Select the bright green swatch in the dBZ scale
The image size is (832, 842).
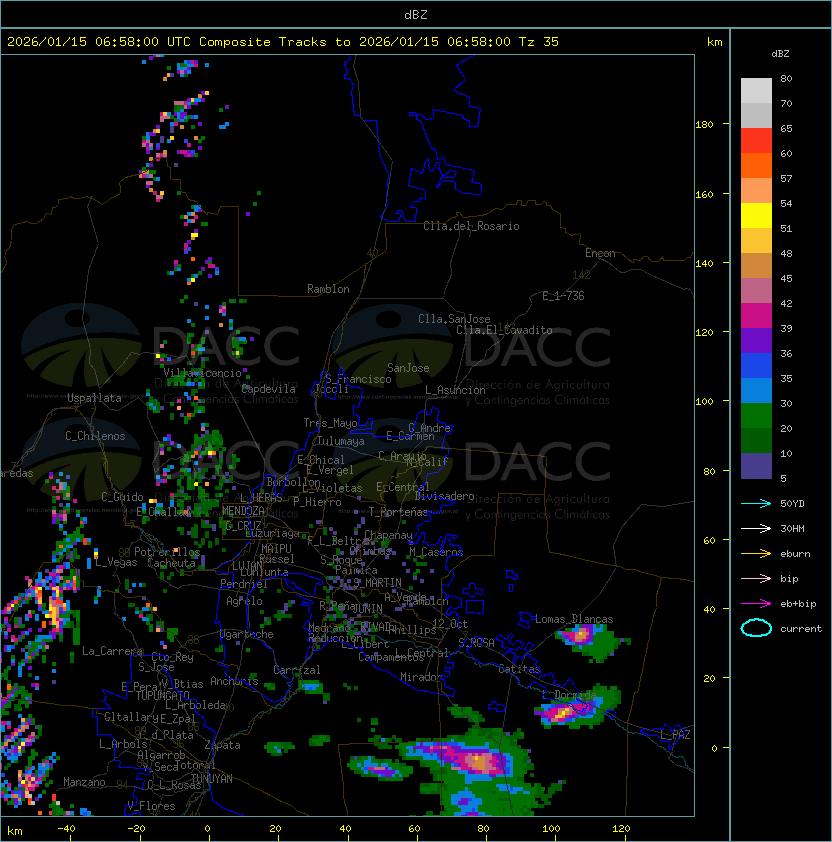click(756, 416)
